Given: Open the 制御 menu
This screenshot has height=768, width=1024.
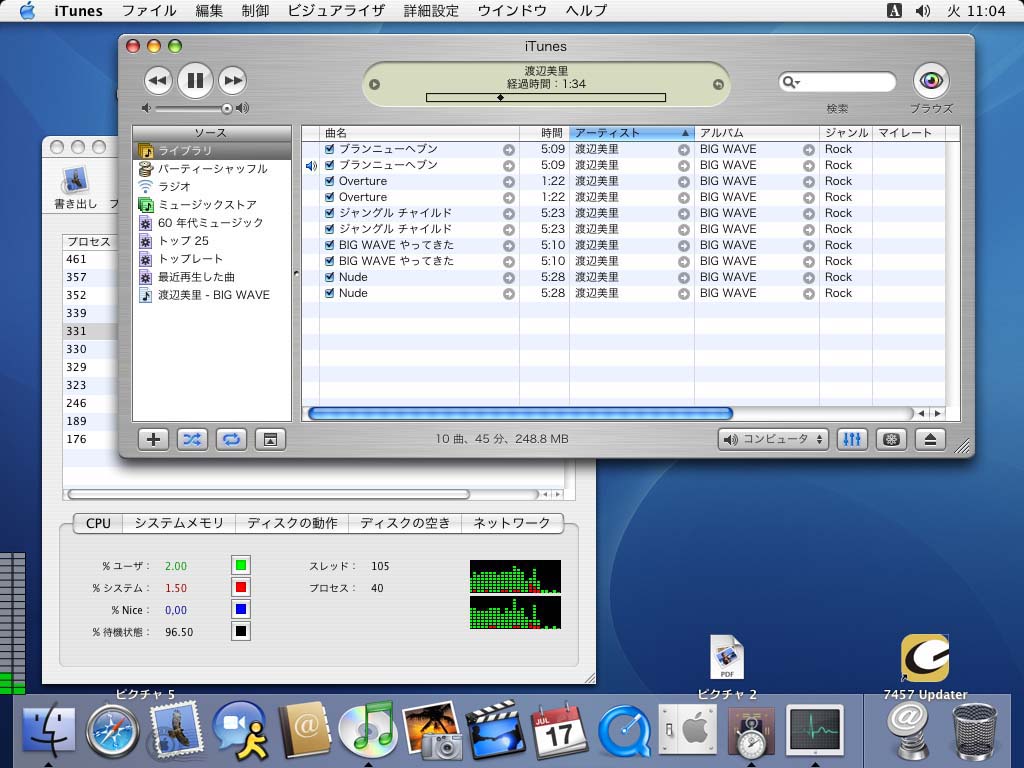Looking at the screenshot, I should click(x=255, y=10).
